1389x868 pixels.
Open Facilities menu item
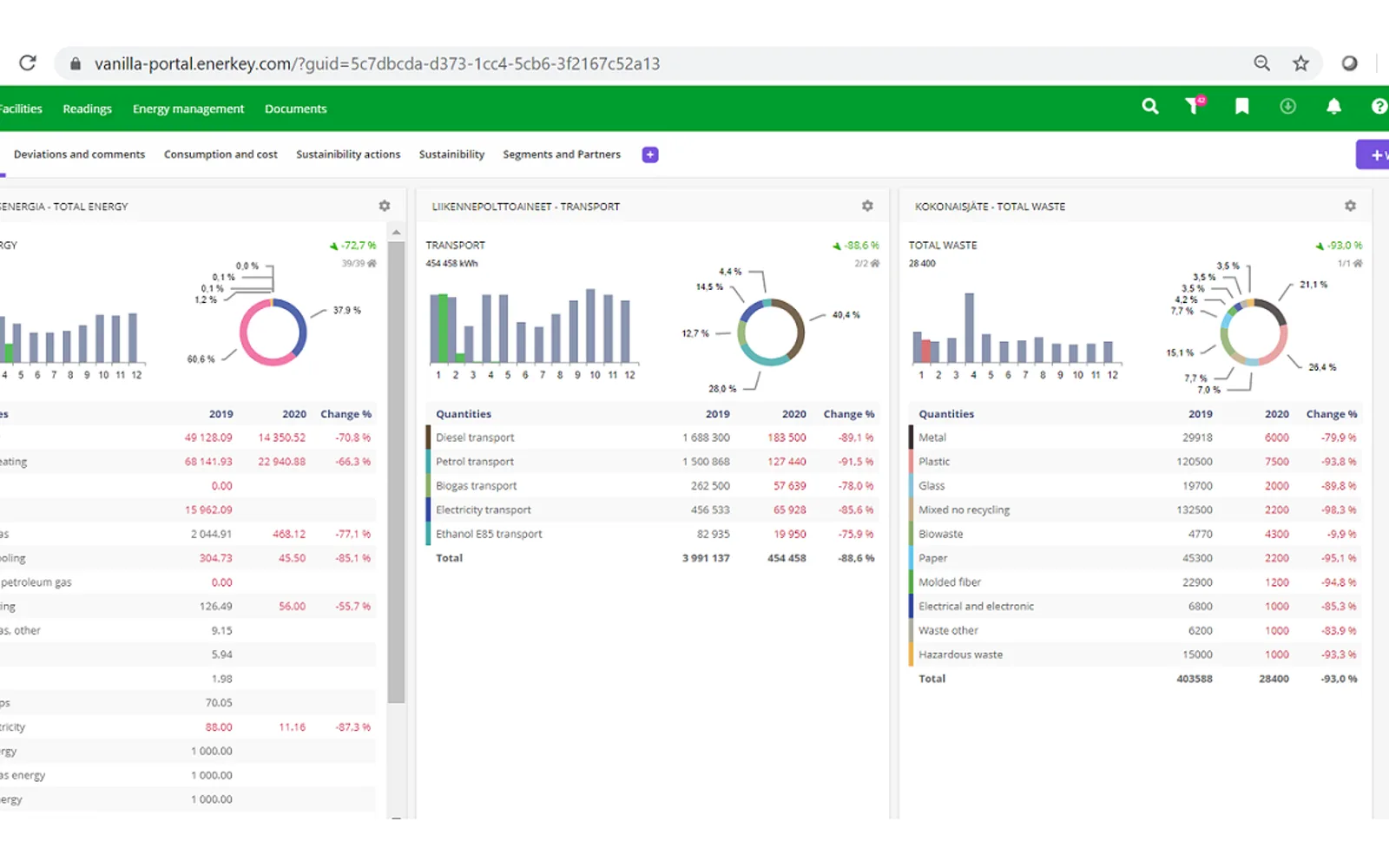(21, 108)
